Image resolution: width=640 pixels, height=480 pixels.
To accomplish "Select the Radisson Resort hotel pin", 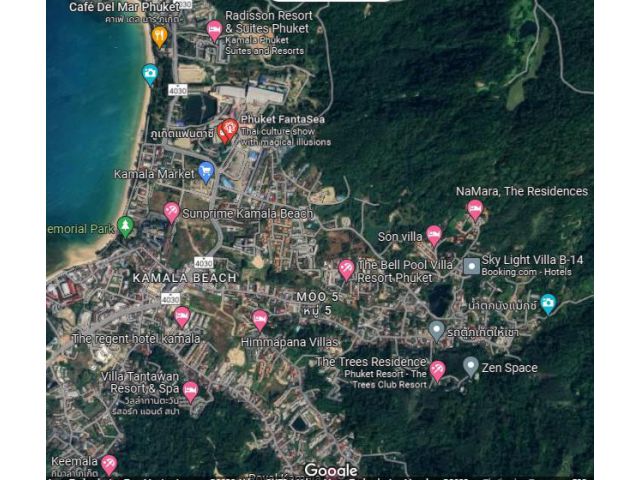I will pyautogui.click(x=214, y=31).
